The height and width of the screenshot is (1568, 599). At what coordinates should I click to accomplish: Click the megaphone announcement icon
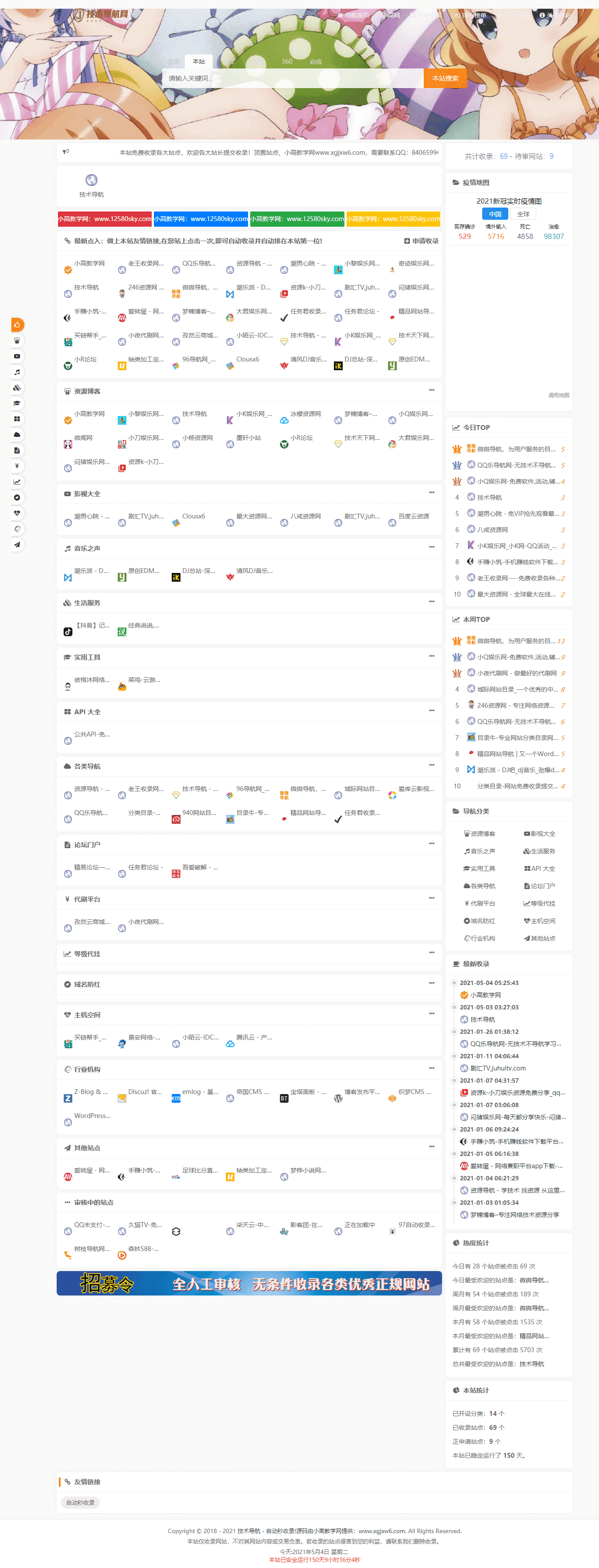[66, 152]
